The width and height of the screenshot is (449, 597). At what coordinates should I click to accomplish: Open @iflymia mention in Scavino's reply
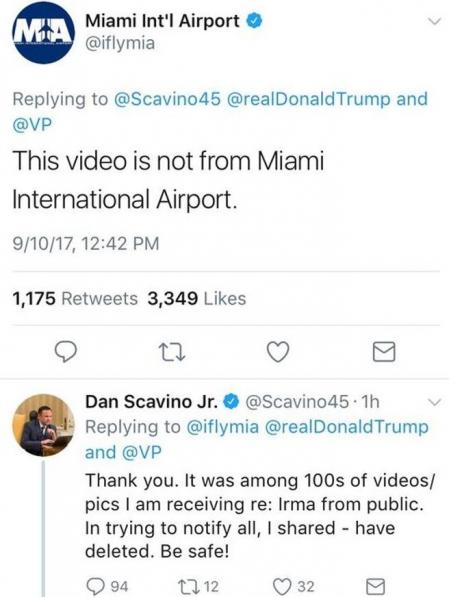[x=222, y=427]
